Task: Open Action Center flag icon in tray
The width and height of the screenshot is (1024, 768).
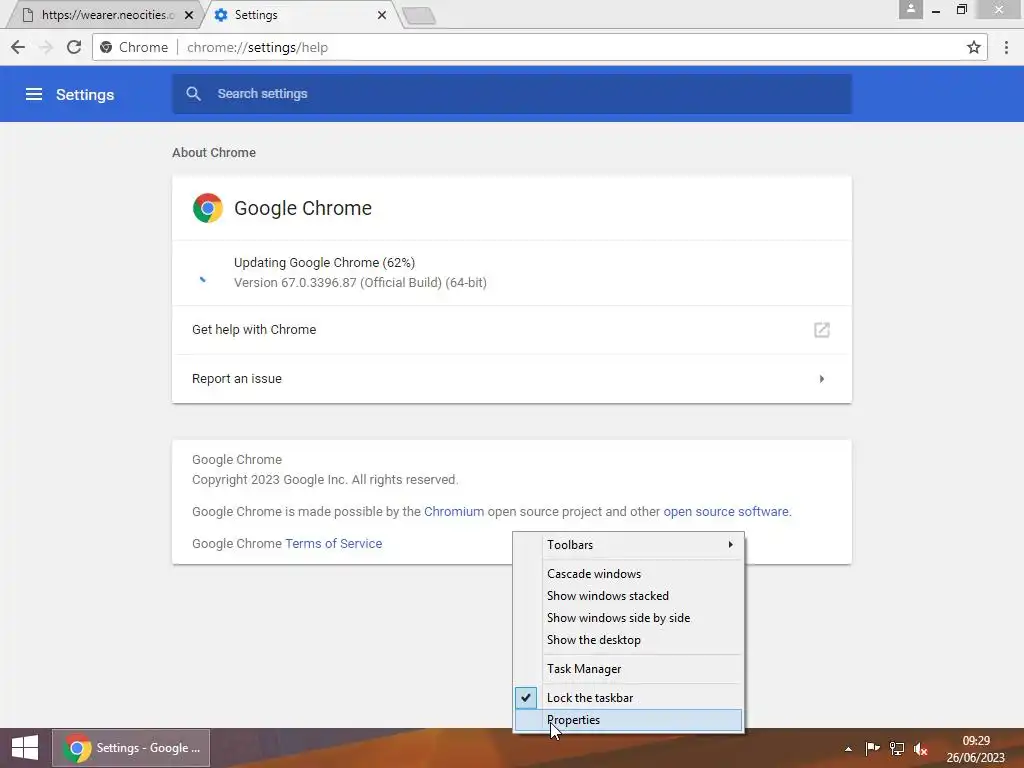Action: [x=872, y=749]
